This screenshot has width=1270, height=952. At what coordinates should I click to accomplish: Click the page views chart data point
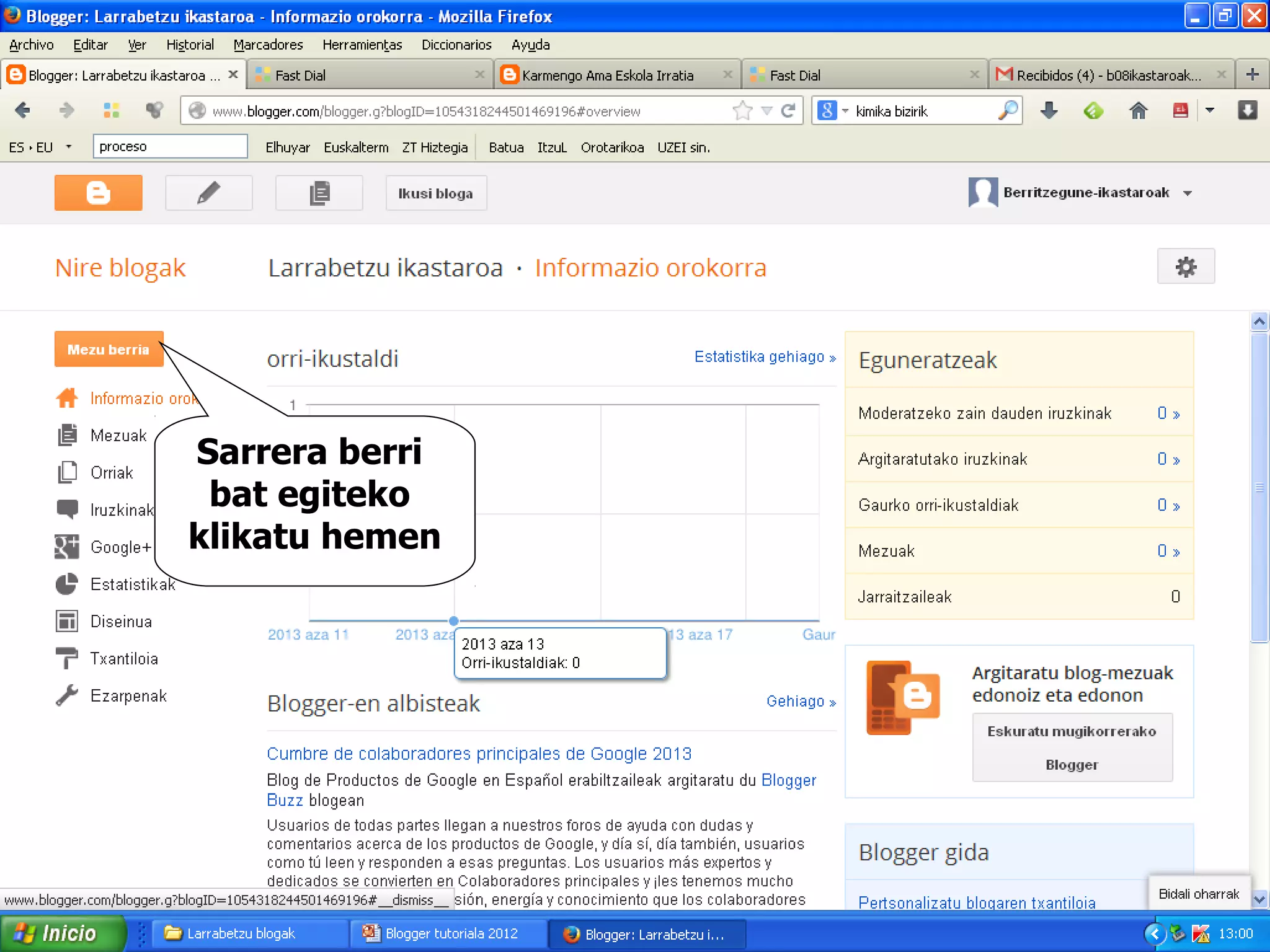pos(454,620)
